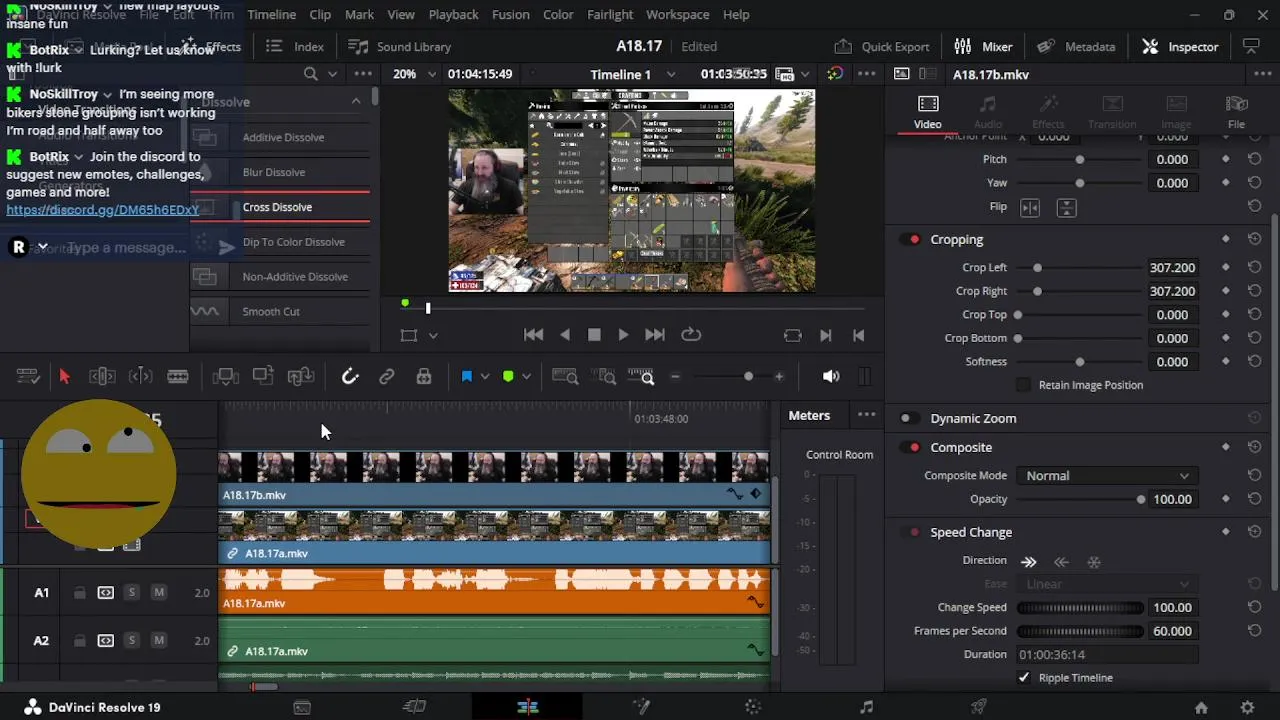Screen dimensions: 1280x720
Task: Switch to Inspector Audio tab
Action: pyautogui.click(x=987, y=112)
